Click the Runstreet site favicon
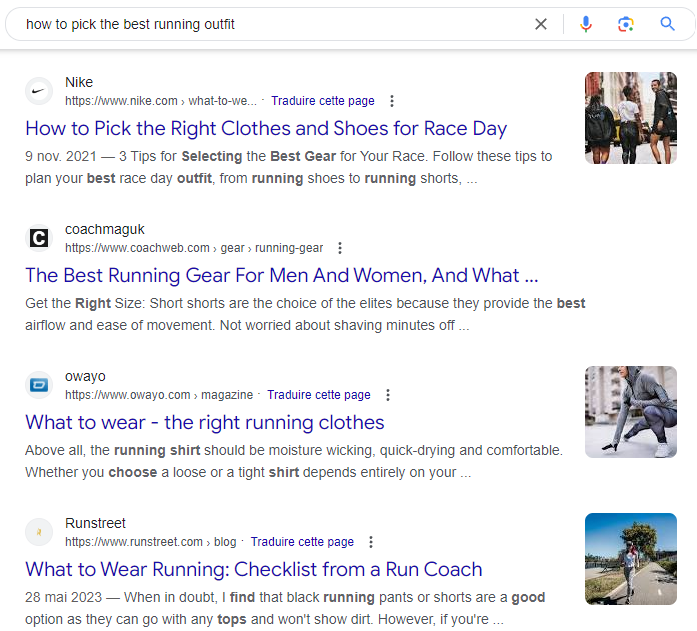 39,532
